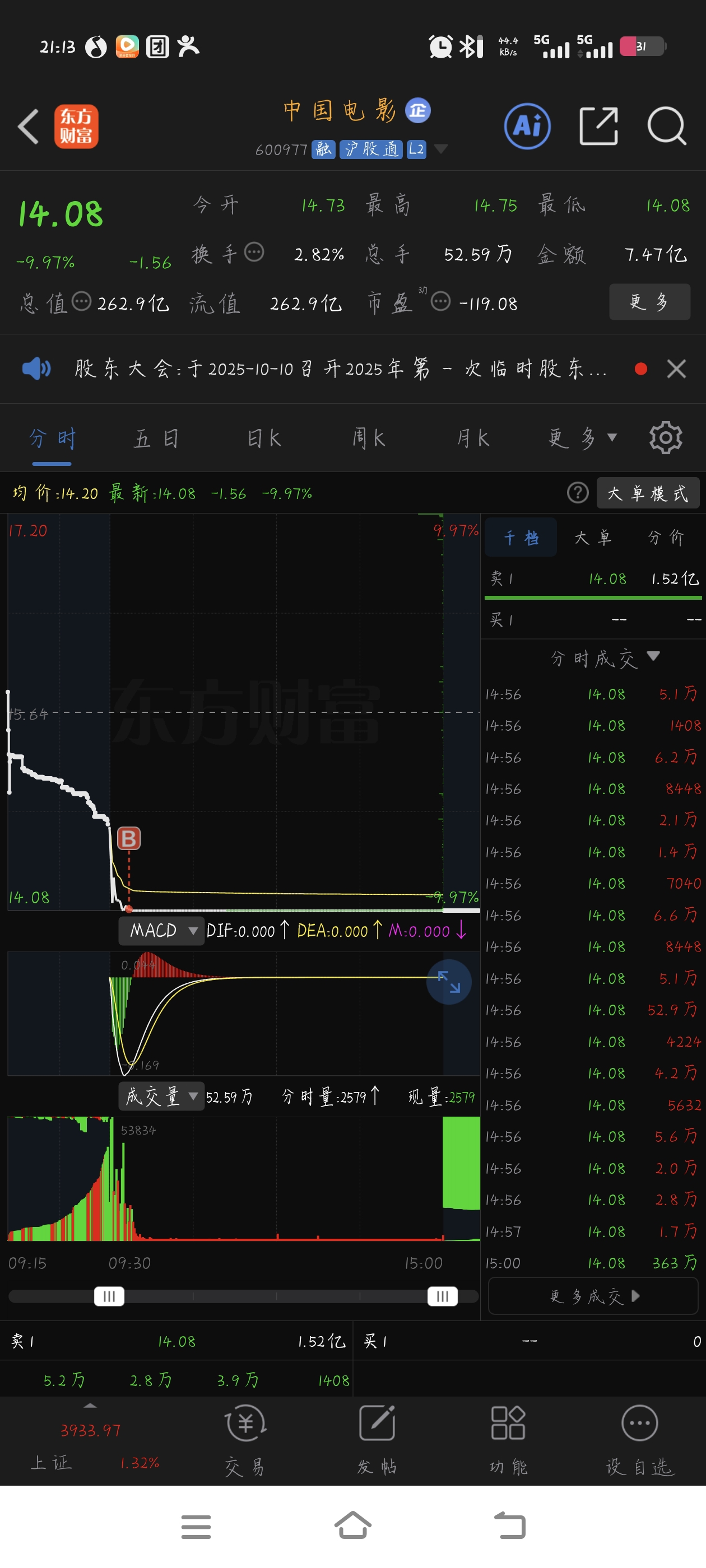Tap info icon next to 总值

[82, 301]
